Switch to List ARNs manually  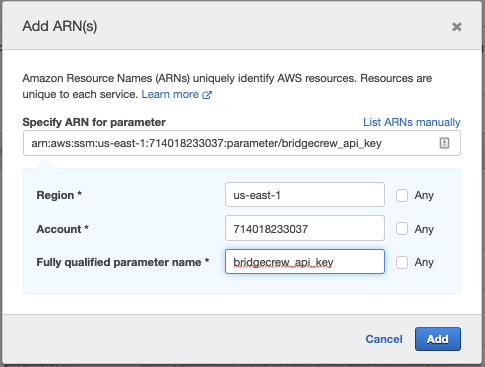[x=412, y=122]
